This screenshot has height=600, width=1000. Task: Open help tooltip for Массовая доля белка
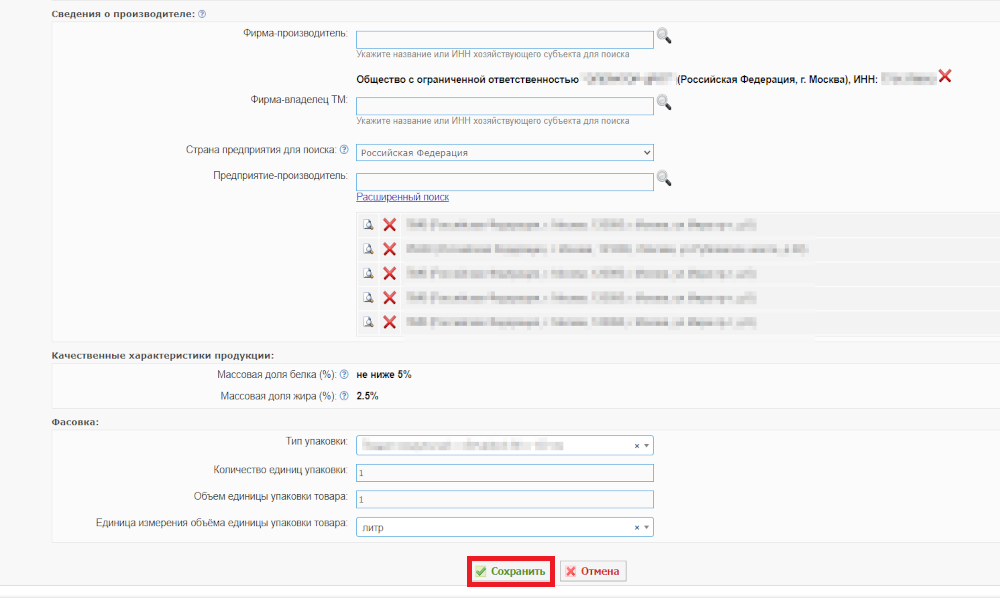pos(344,374)
